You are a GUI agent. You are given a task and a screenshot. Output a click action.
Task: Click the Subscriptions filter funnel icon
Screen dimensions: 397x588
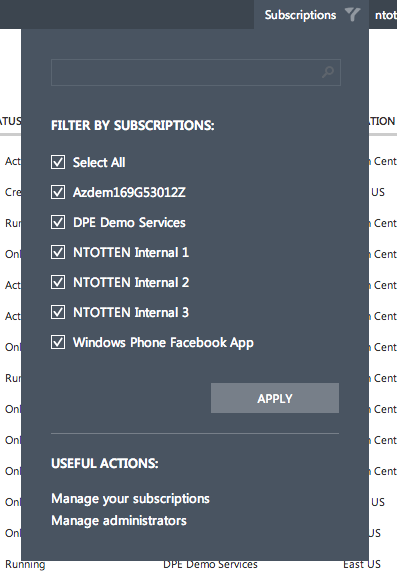click(x=352, y=15)
